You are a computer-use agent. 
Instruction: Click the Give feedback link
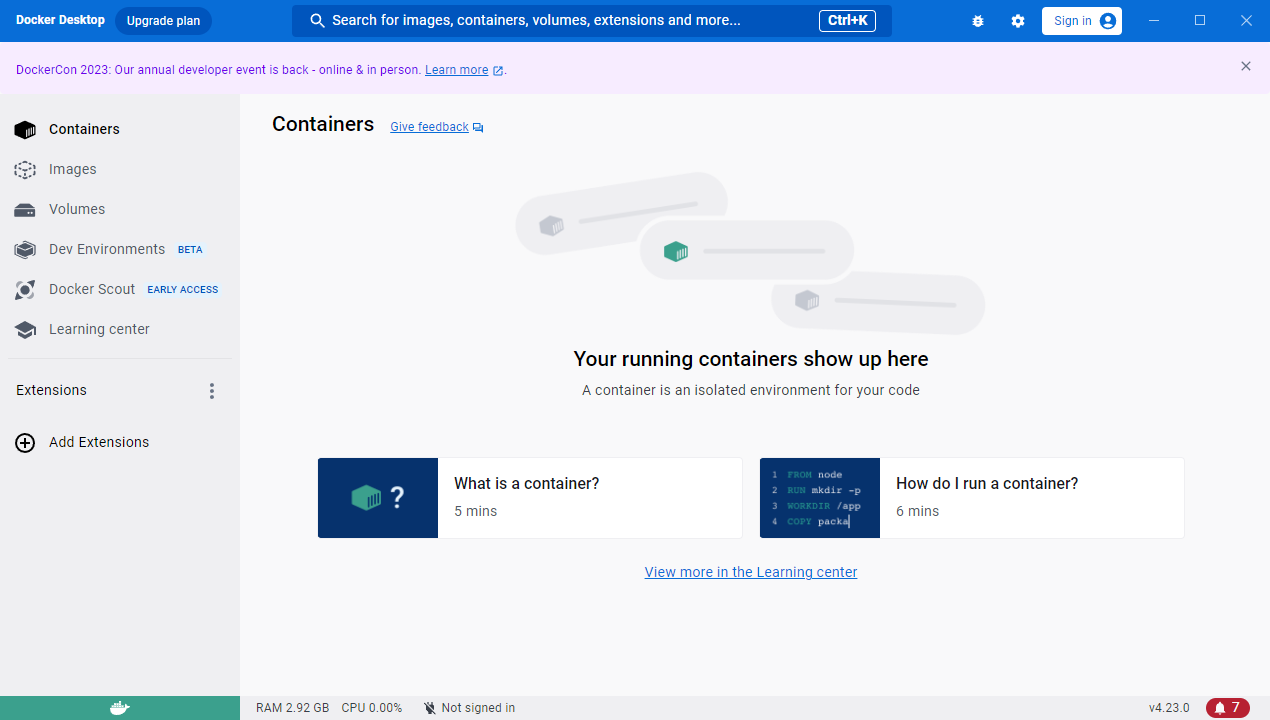click(x=429, y=127)
